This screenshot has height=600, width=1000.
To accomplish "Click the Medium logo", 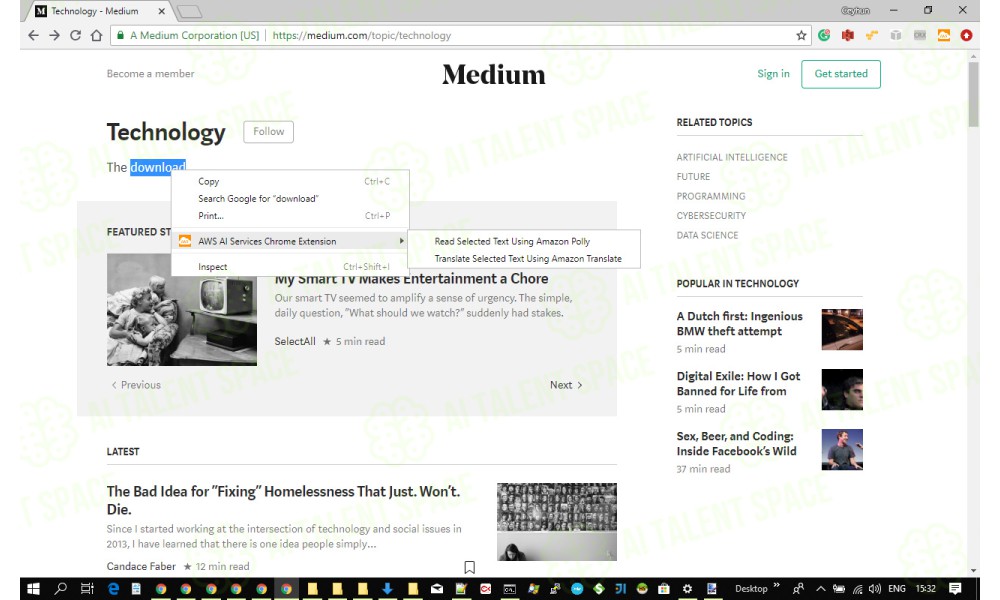I will click(x=494, y=75).
